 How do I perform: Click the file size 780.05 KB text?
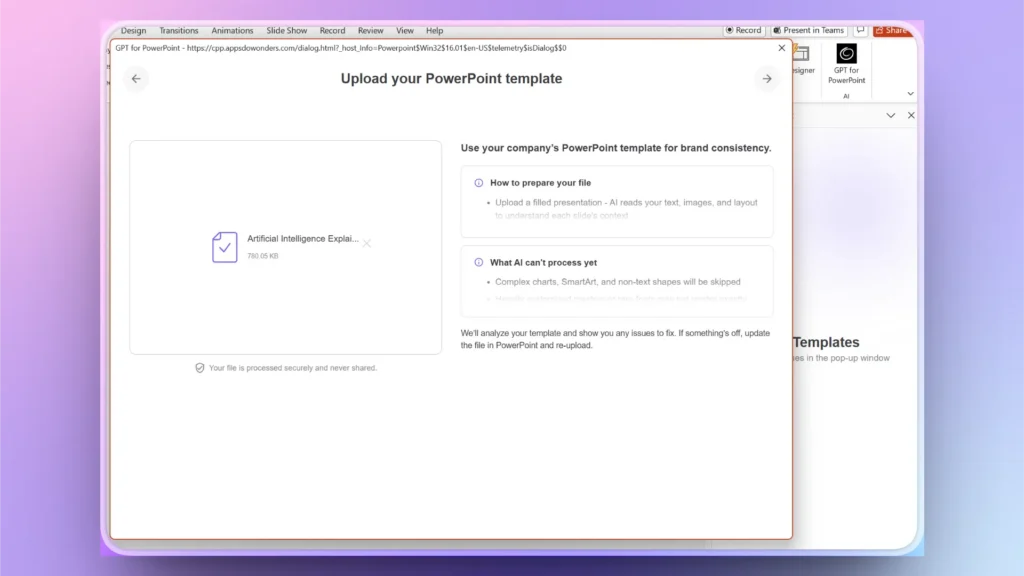click(263, 256)
